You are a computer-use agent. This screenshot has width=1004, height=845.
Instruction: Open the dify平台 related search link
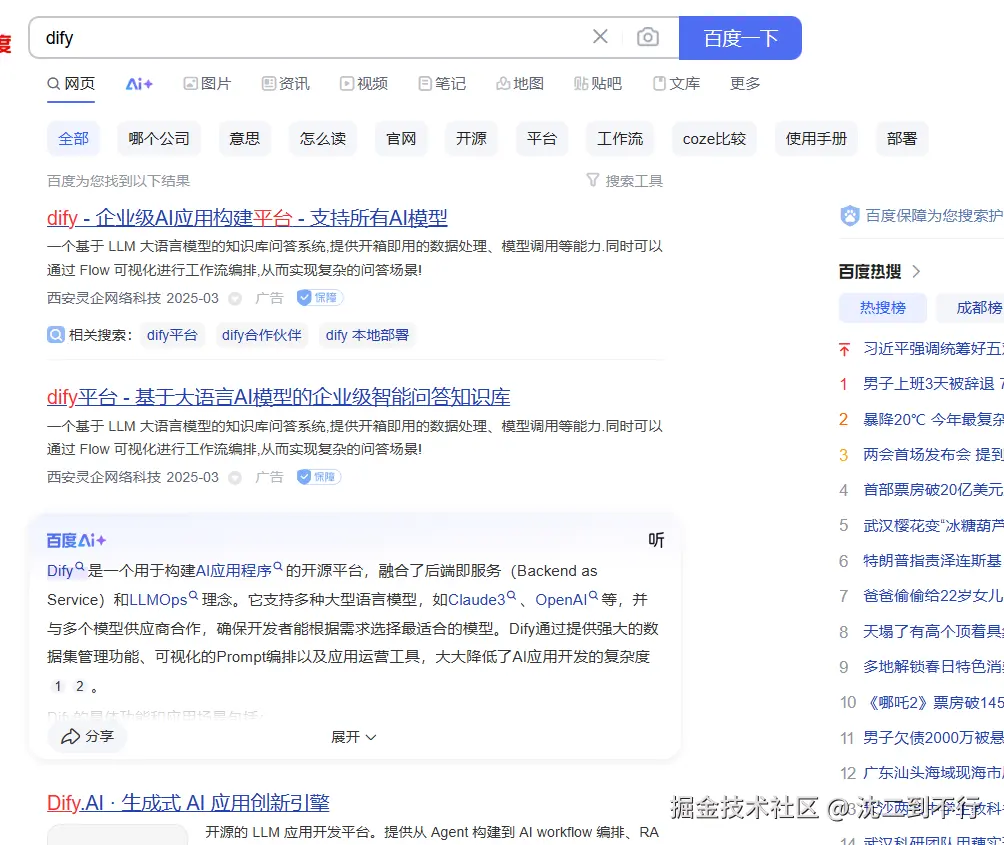172,335
